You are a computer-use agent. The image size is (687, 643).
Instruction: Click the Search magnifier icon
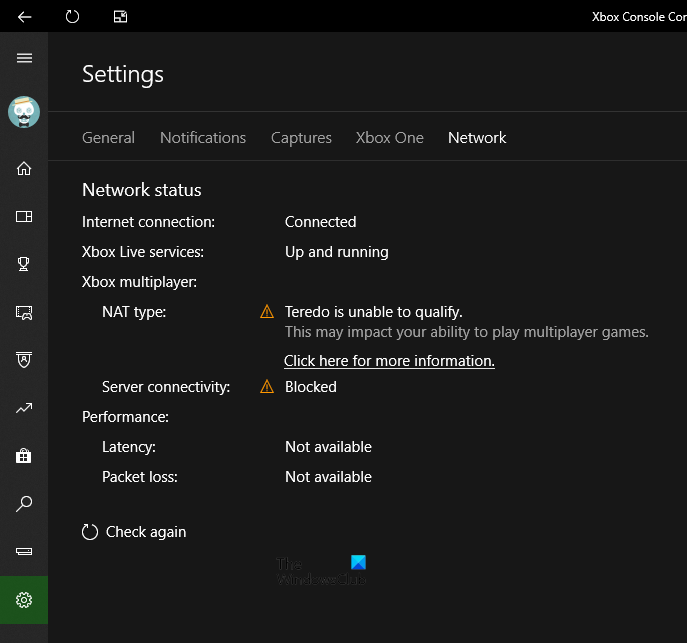coord(24,504)
